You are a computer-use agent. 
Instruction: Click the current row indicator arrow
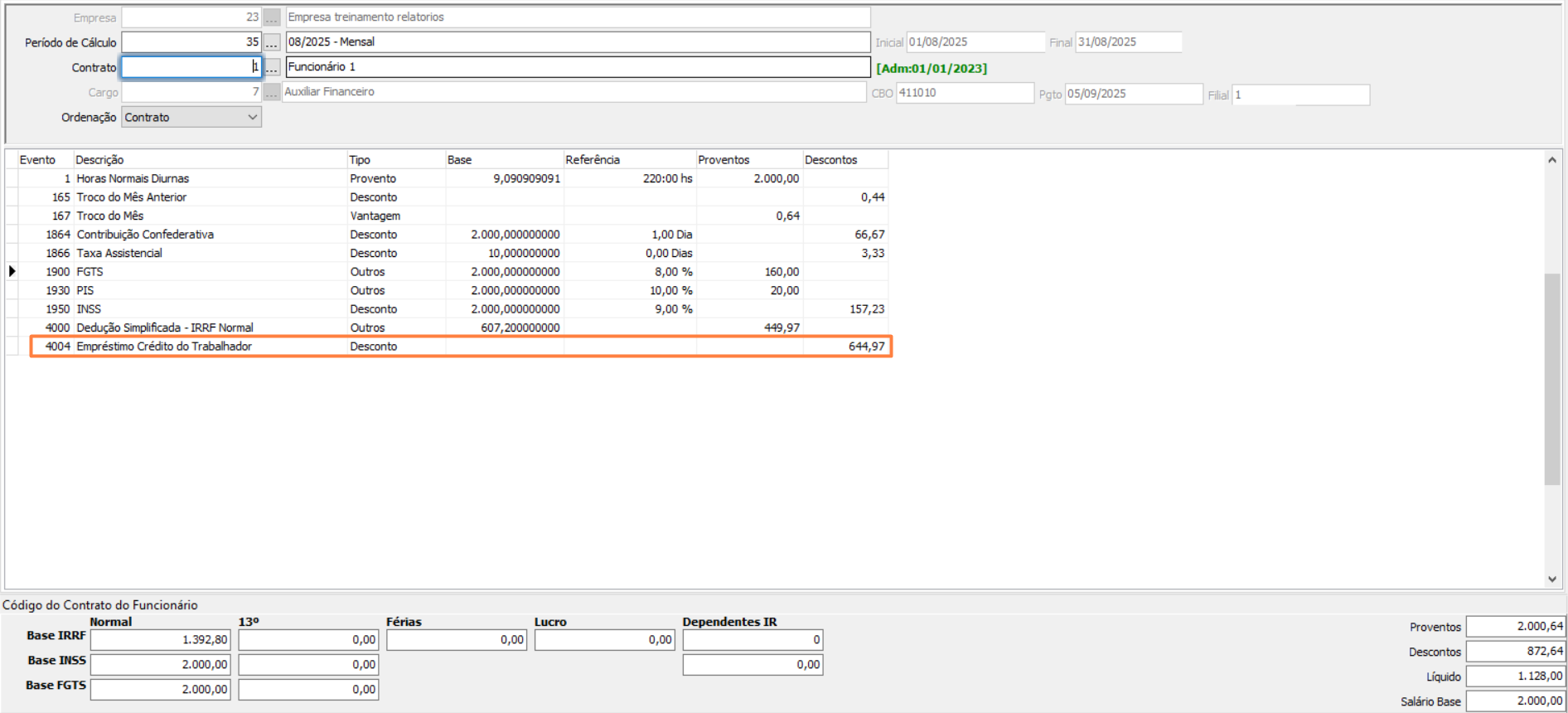[x=12, y=271]
